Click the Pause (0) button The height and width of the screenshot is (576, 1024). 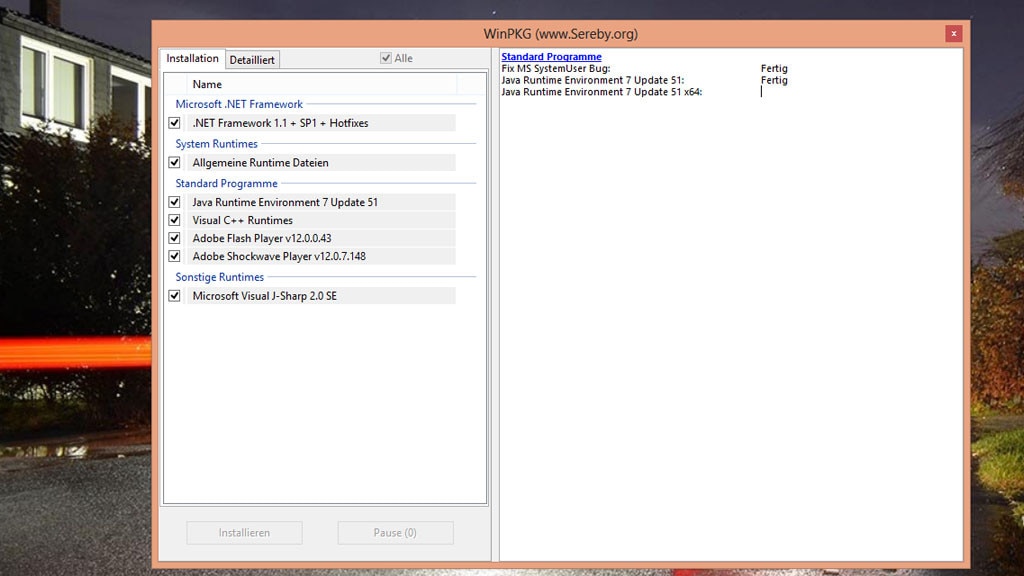click(x=395, y=533)
